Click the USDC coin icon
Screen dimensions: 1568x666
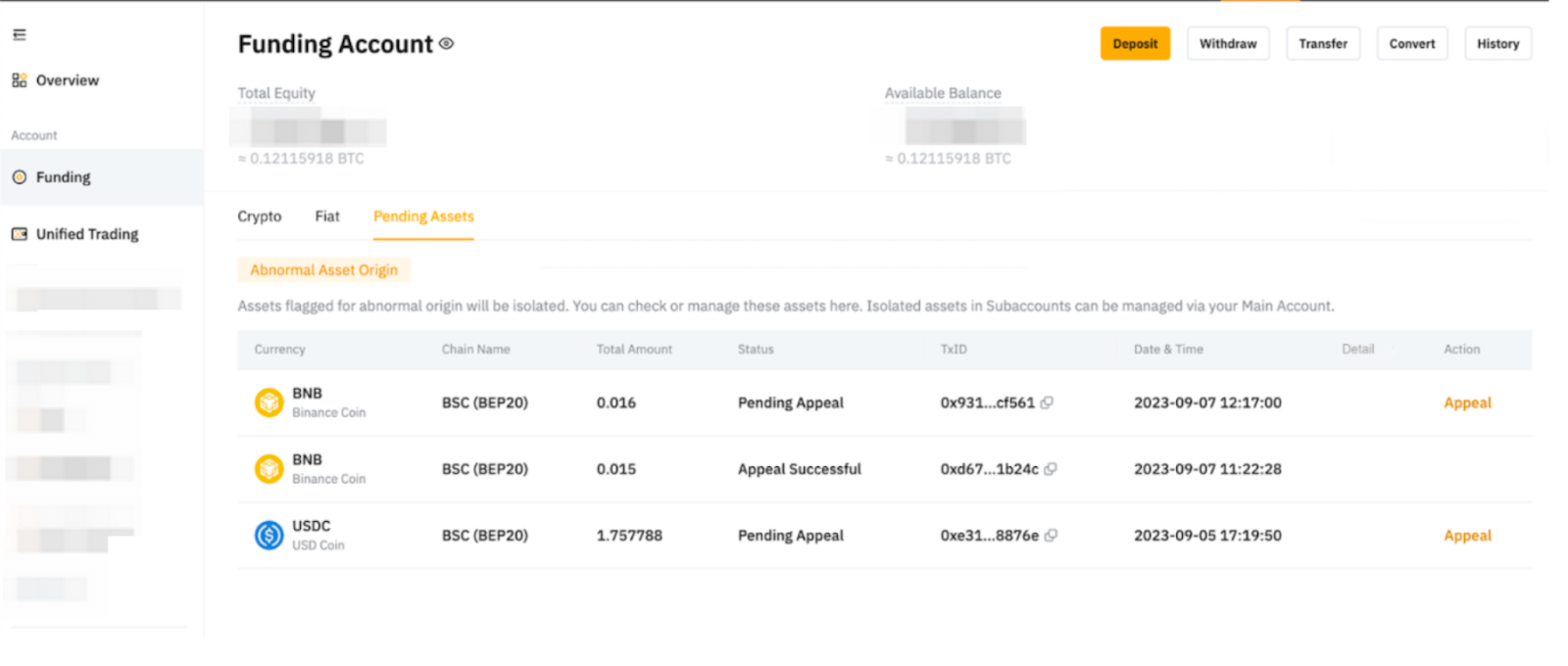click(269, 536)
